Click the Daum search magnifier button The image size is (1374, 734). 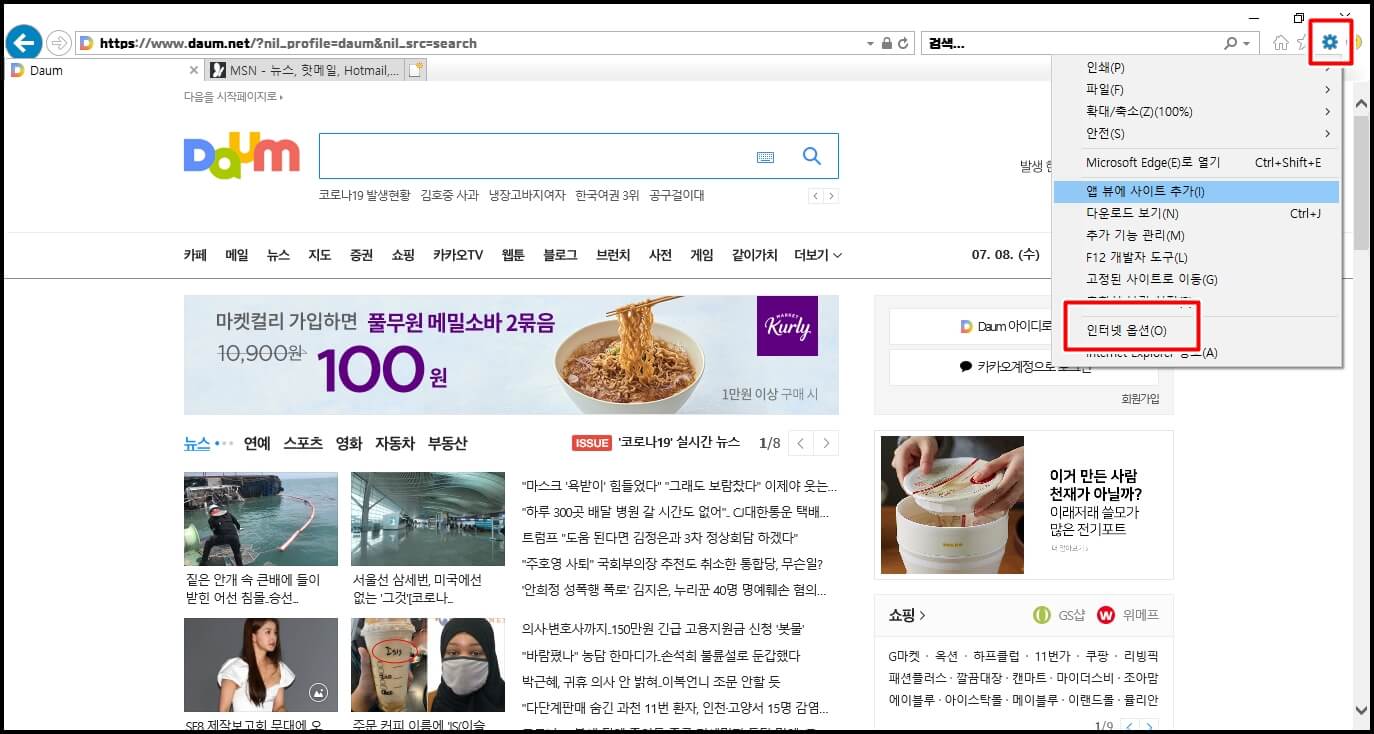tap(812, 156)
